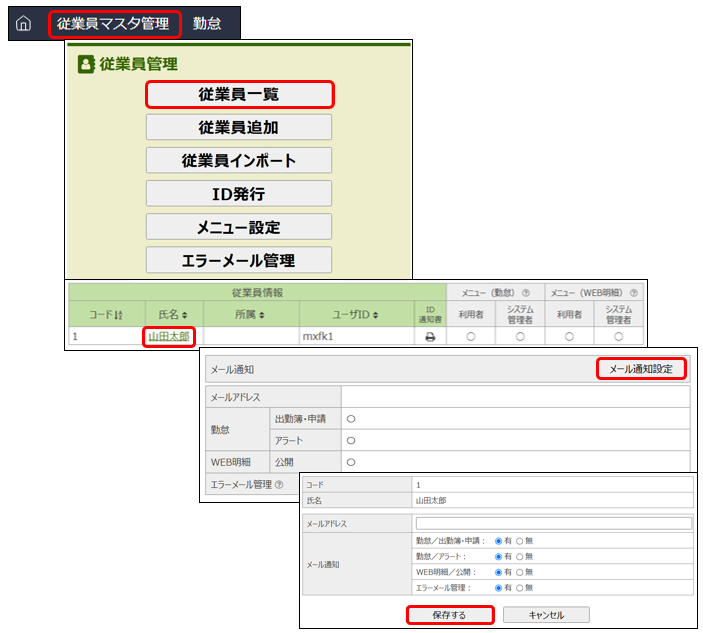The height and width of the screenshot is (633, 703).
Task: Click the 従業員一覧 button
Action: pos(239,94)
